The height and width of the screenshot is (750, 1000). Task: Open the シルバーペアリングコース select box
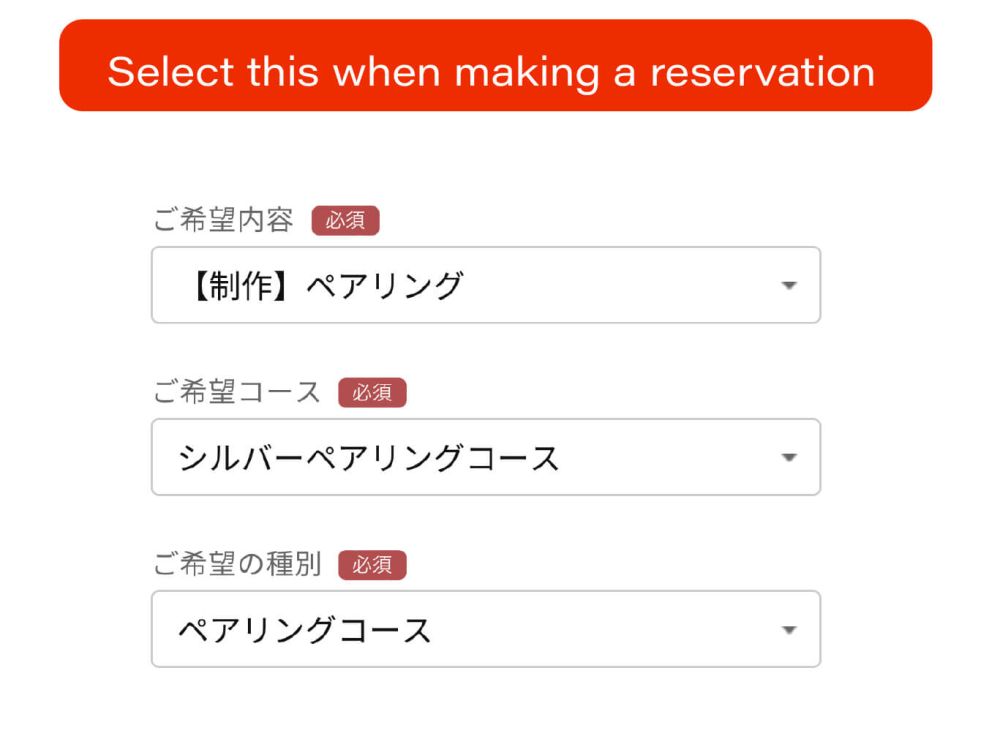pos(486,457)
